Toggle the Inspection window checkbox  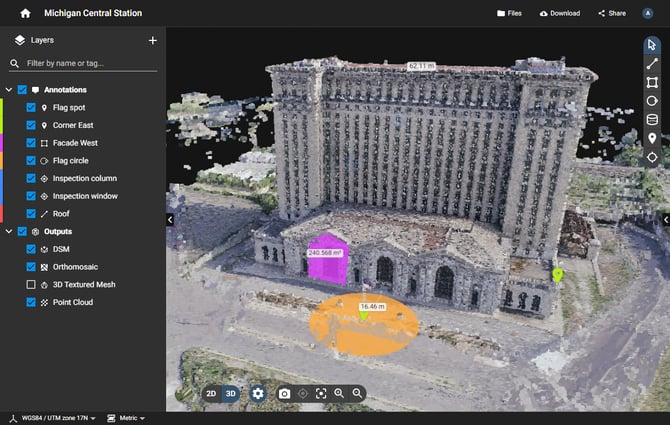31,196
